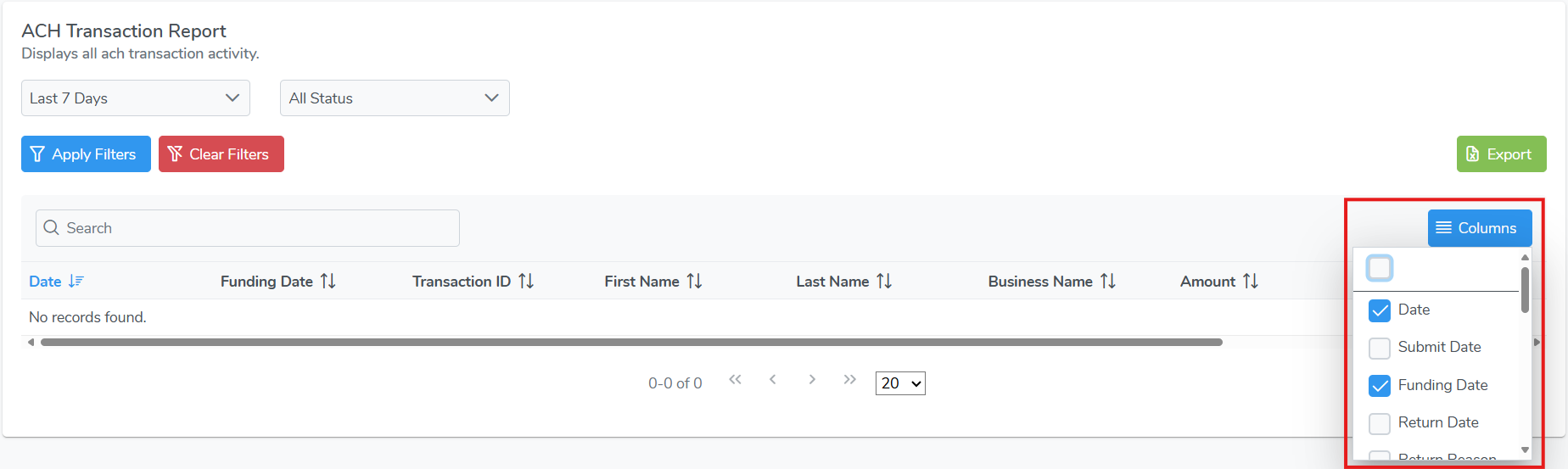Click the Date descending sort icon
This screenshot has width=1568, height=469.
pyautogui.click(x=76, y=281)
